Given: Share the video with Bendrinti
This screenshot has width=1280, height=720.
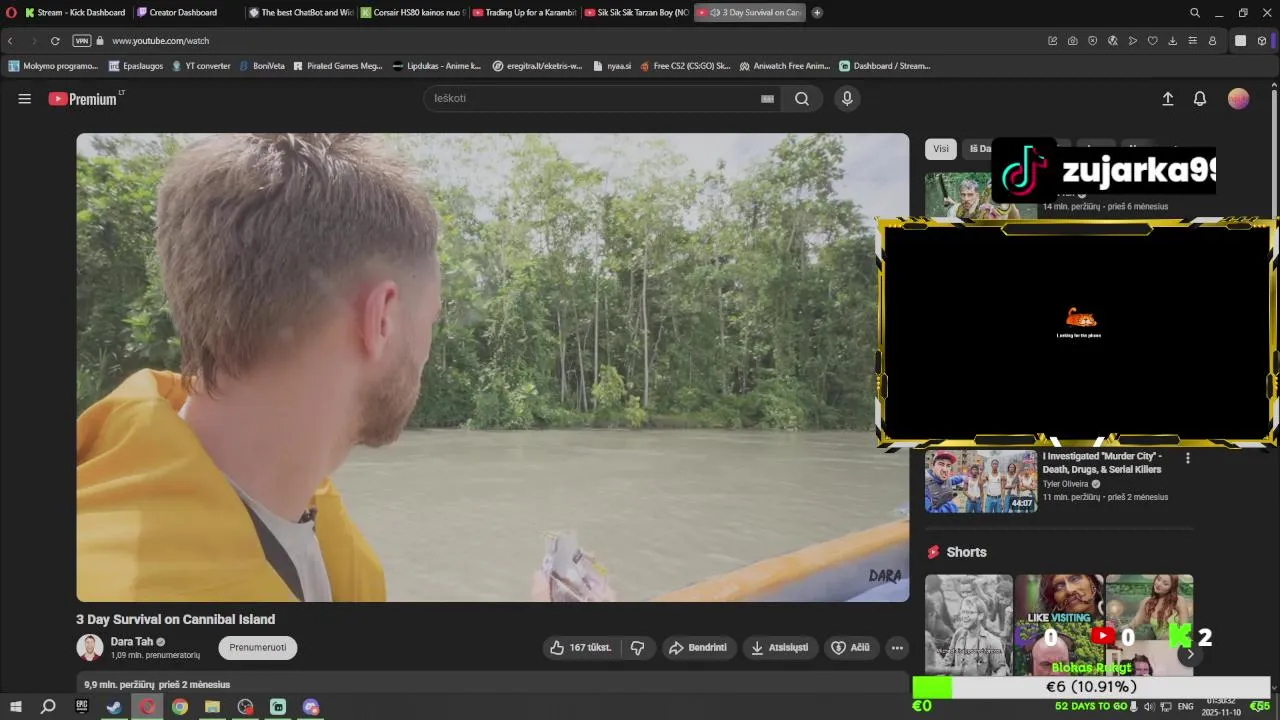Looking at the screenshot, I should 698,648.
